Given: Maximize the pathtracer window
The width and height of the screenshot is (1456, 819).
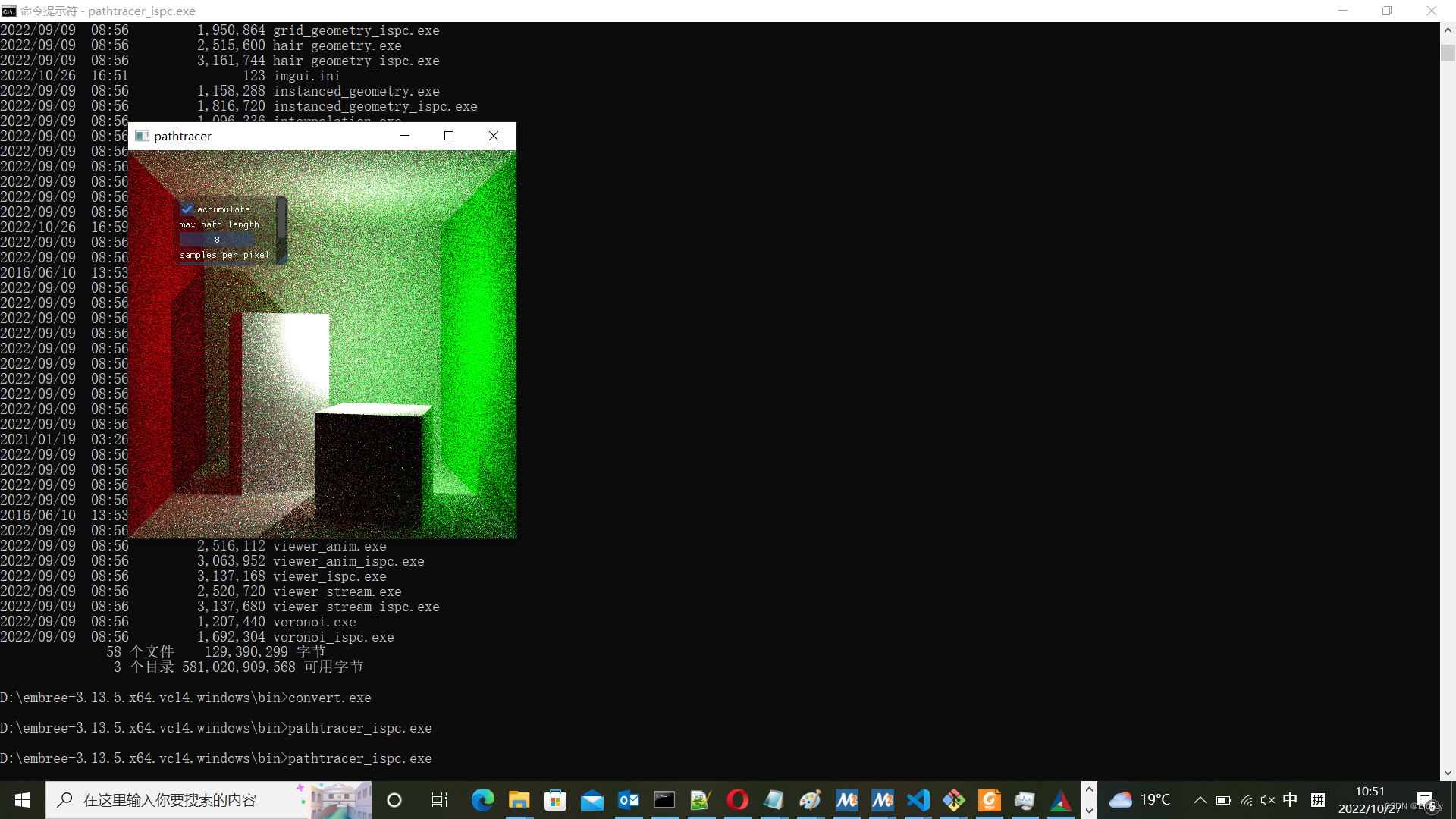Looking at the screenshot, I should tap(449, 136).
